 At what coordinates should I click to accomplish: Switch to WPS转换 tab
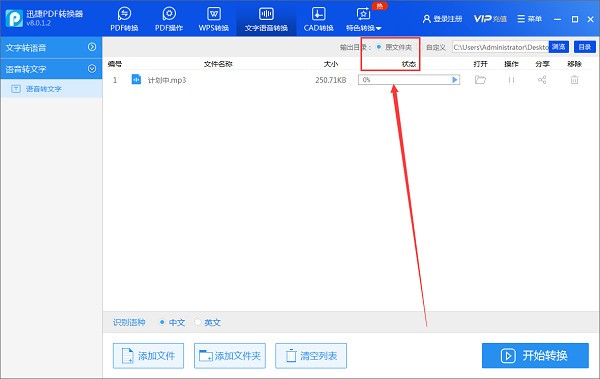tap(214, 19)
